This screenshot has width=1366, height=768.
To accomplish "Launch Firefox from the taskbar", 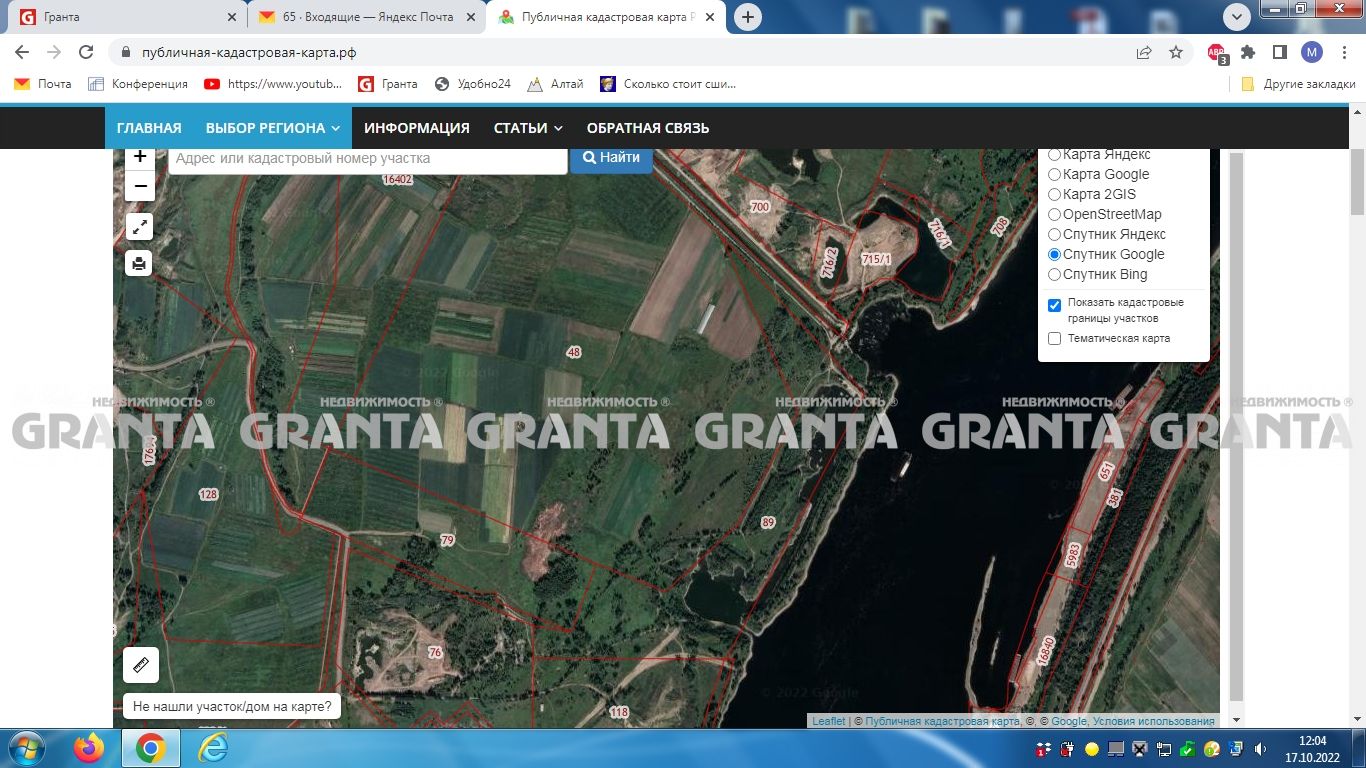I will point(89,748).
